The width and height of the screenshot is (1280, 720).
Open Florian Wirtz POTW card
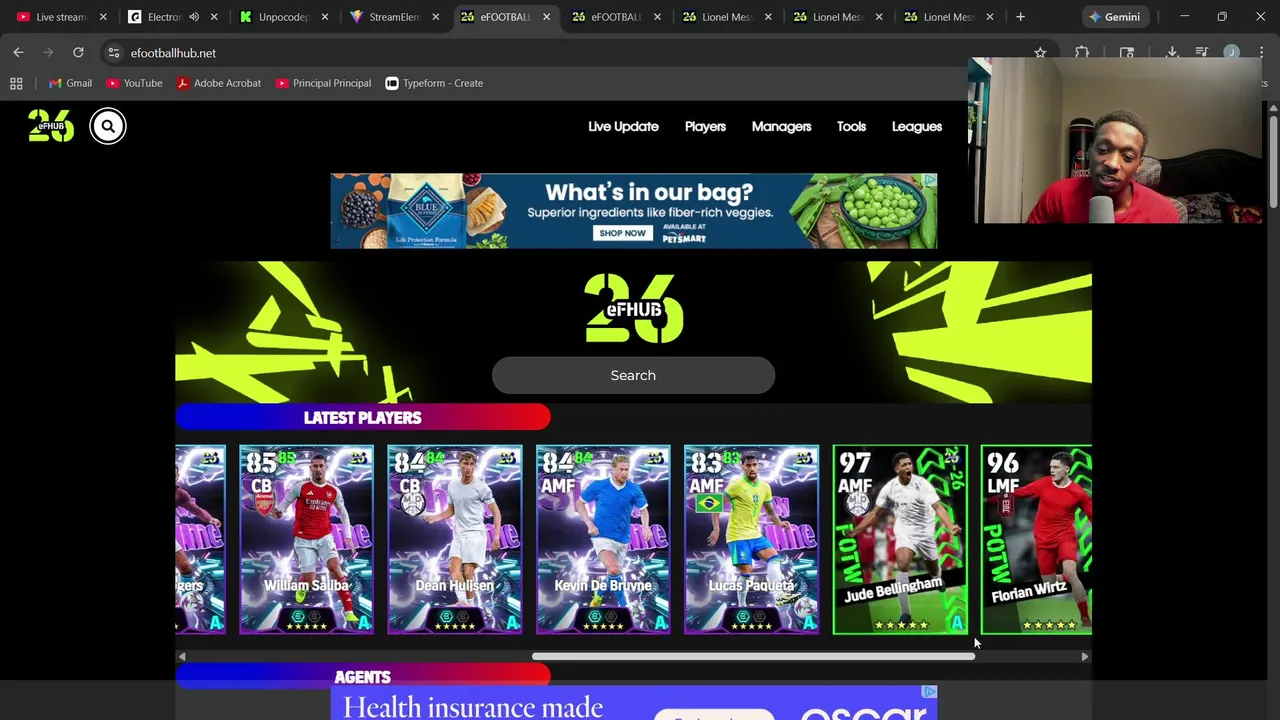click(1036, 539)
